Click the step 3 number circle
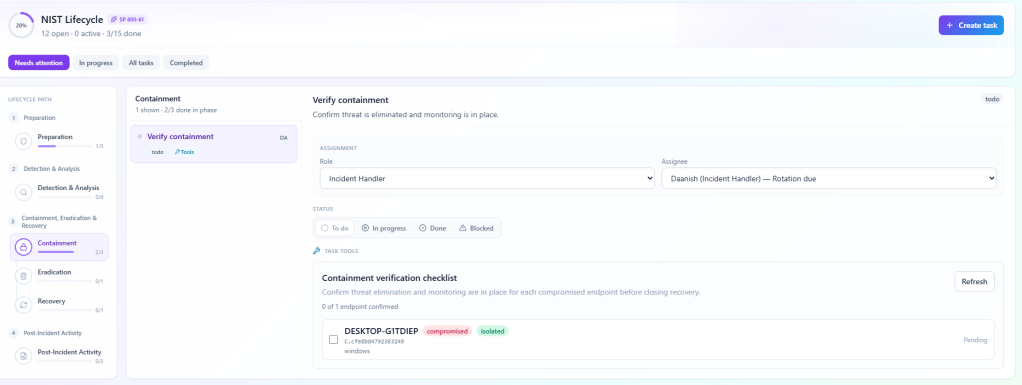1022x385 pixels. click(13, 221)
